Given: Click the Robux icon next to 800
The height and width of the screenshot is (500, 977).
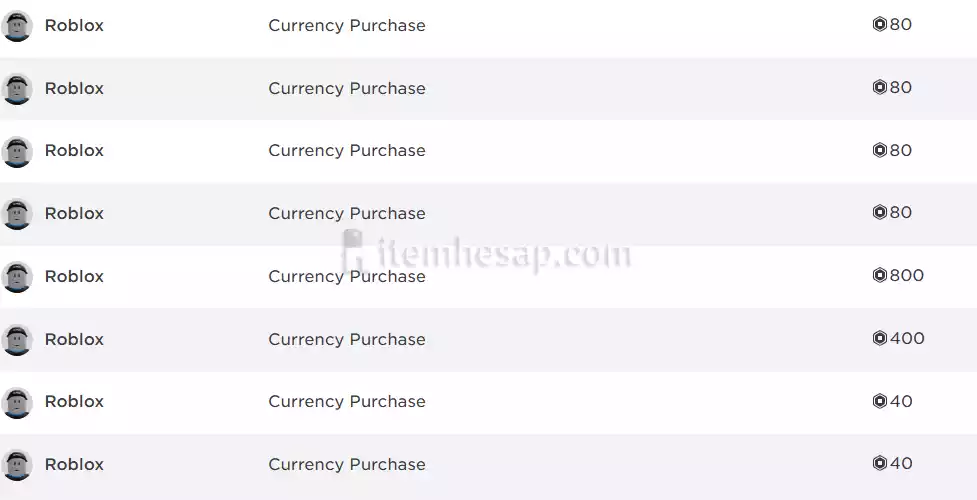Looking at the screenshot, I should (x=880, y=276).
